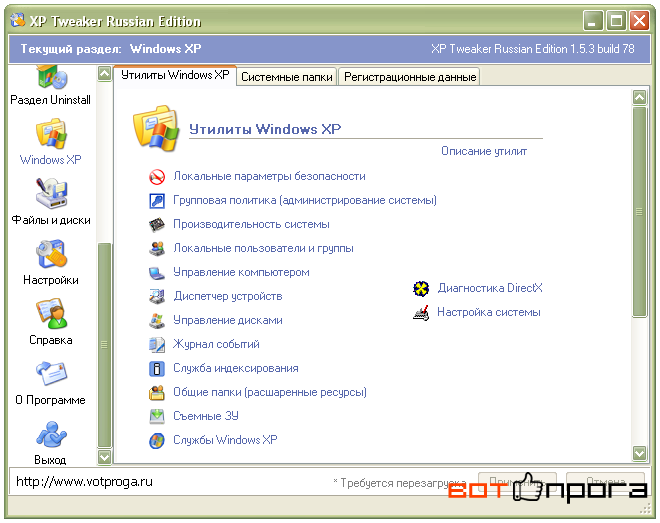660x523 pixels.
Task: Open the Настройки section icon
Action: coord(51,254)
